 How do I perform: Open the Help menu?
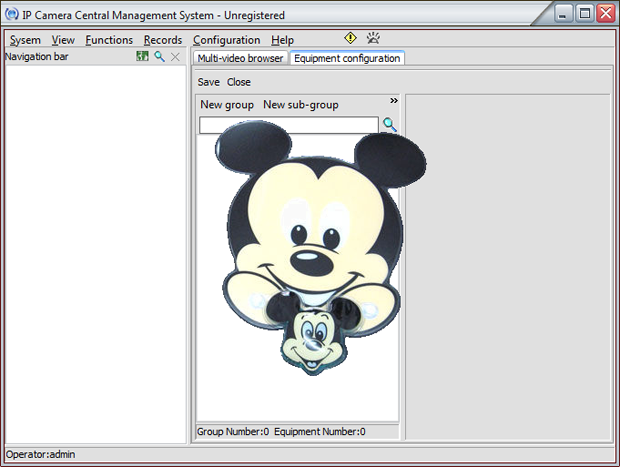282,40
